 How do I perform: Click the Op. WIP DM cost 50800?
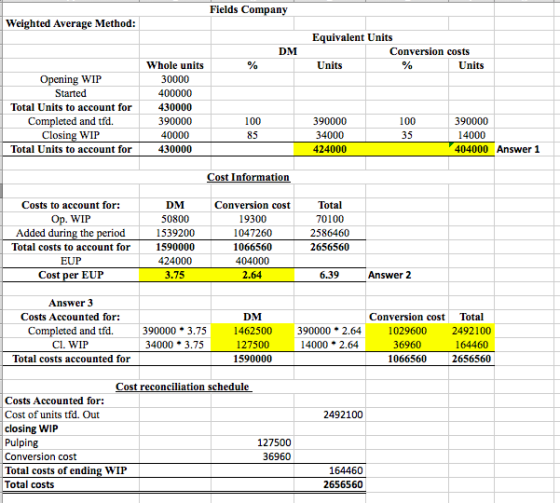click(x=175, y=219)
